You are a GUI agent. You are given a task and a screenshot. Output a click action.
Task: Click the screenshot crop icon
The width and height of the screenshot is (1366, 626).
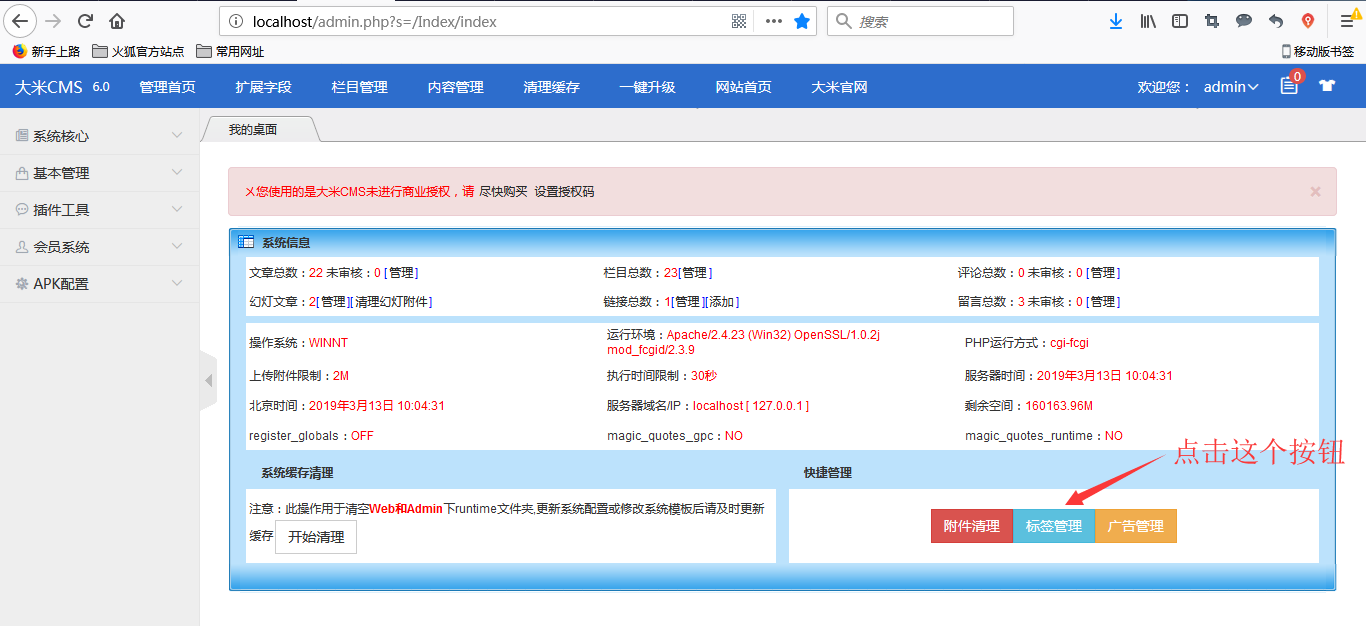click(1212, 21)
